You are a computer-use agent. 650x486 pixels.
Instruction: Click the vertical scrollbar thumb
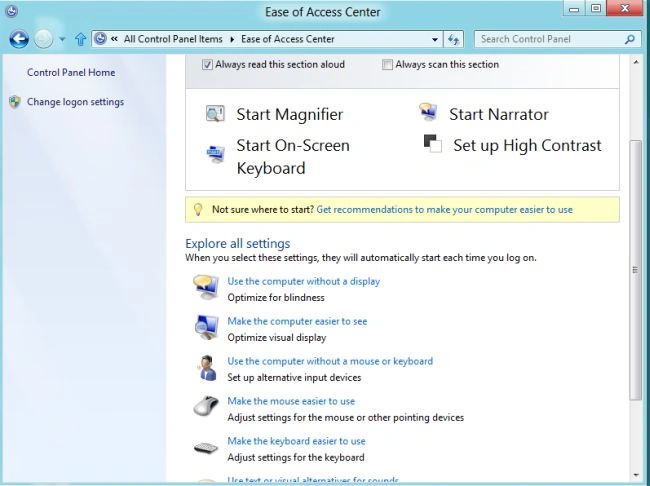point(635,270)
